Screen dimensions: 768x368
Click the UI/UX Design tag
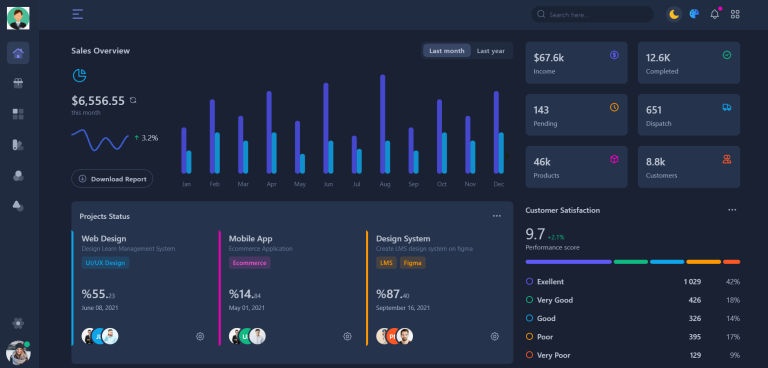click(x=105, y=263)
